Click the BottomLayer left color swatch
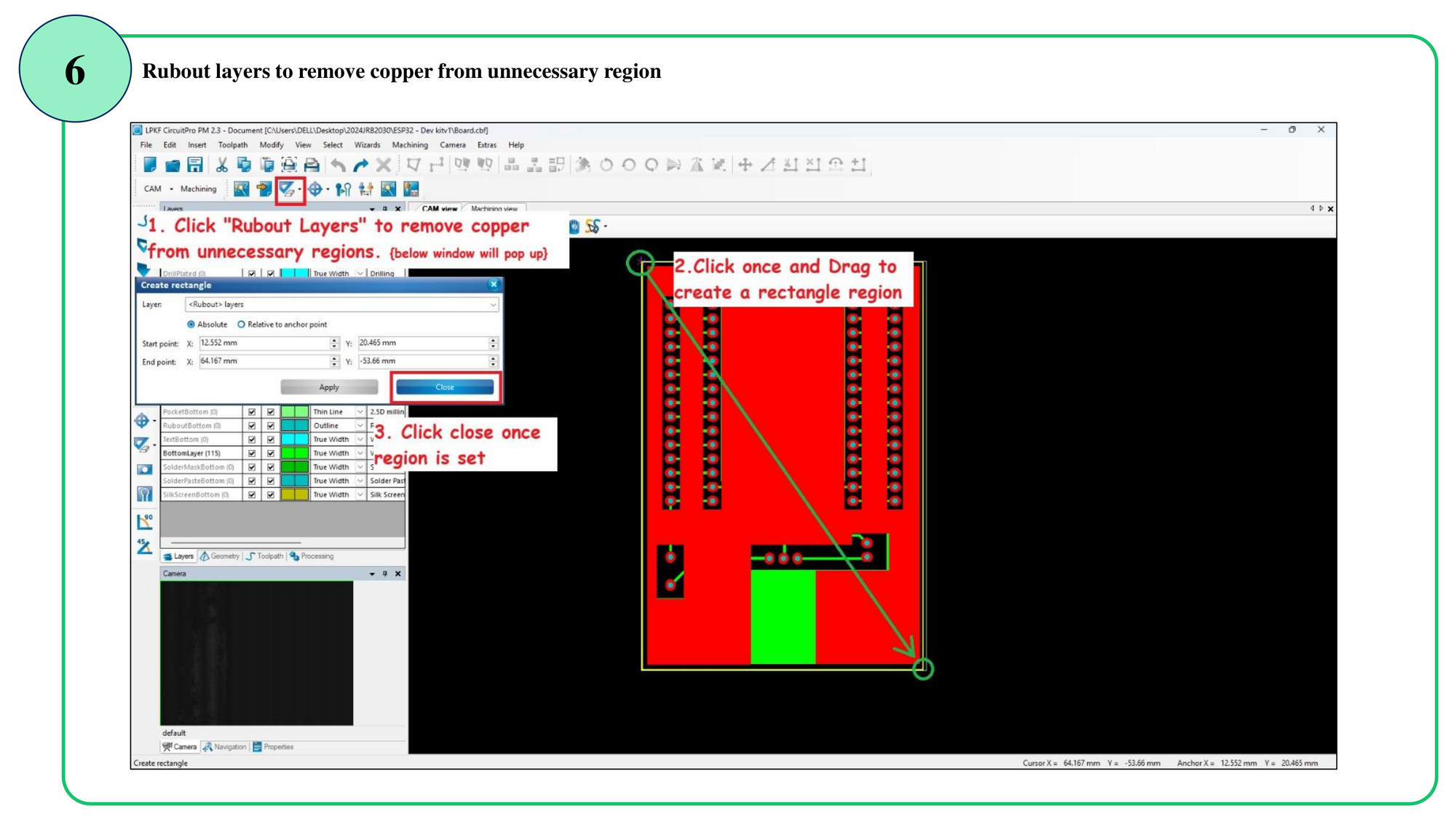 point(288,454)
